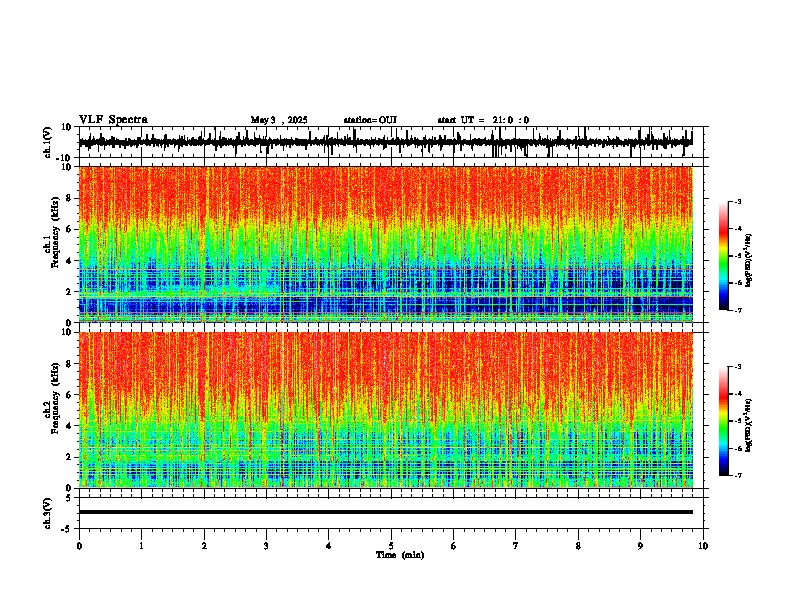This screenshot has height=612, width=792.
Task: Click the tick label "8" on the Time axis
Action: click(578, 546)
